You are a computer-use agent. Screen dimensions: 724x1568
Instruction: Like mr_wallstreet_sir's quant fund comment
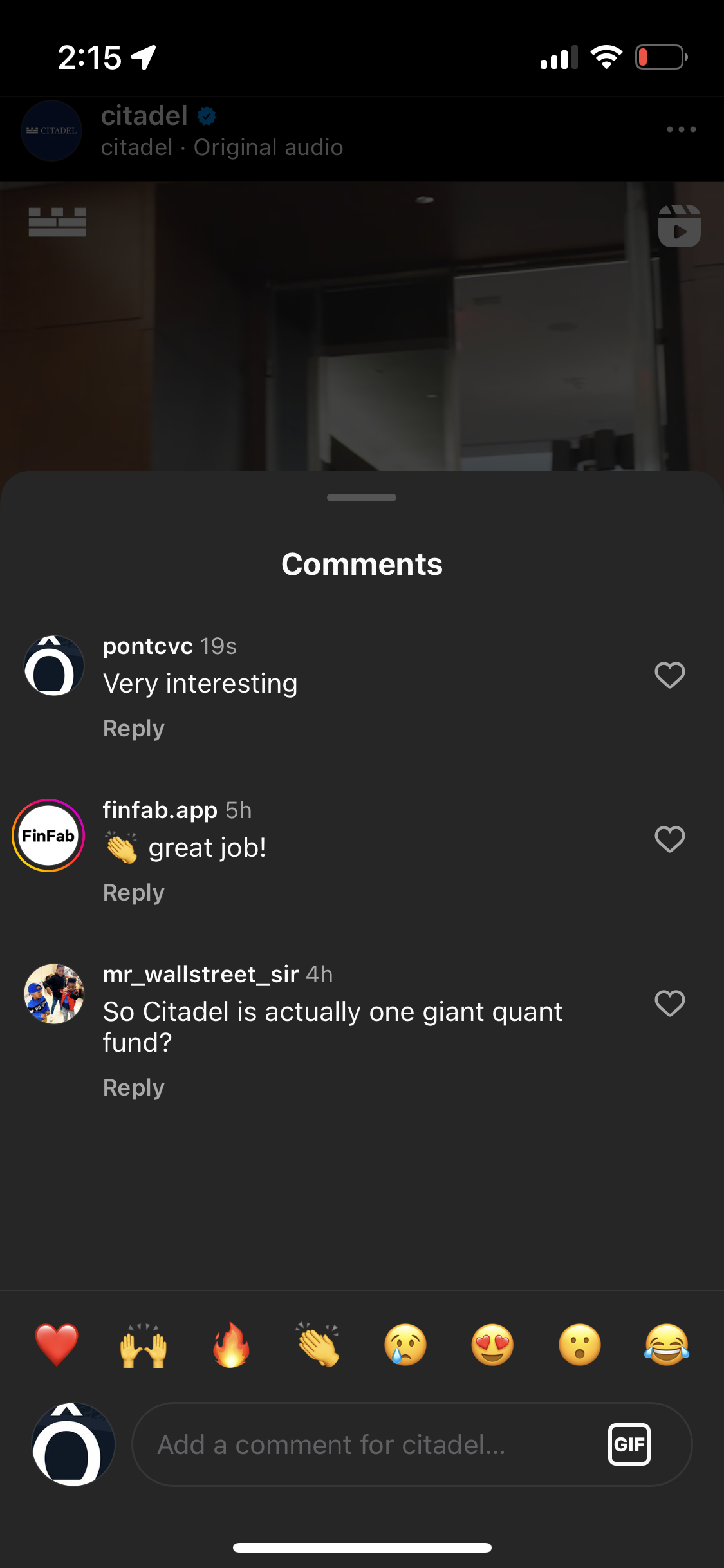tap(670, 1003)
